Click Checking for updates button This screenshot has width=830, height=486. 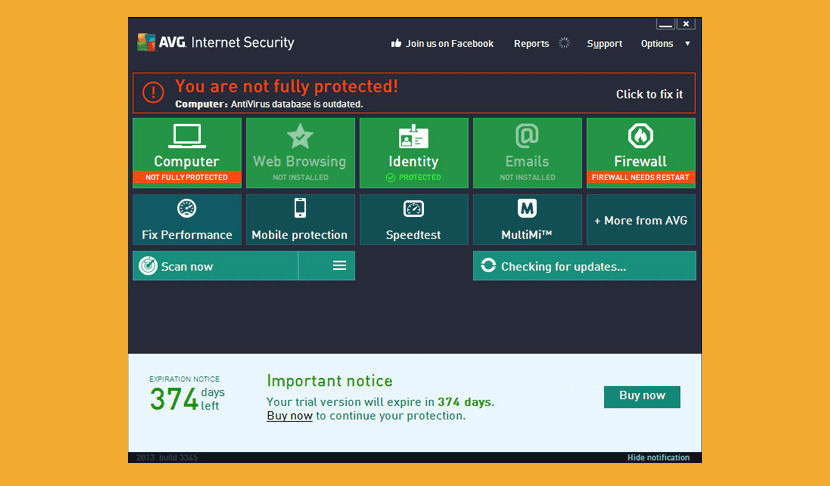pyautogui.click(x=584, y=266)
